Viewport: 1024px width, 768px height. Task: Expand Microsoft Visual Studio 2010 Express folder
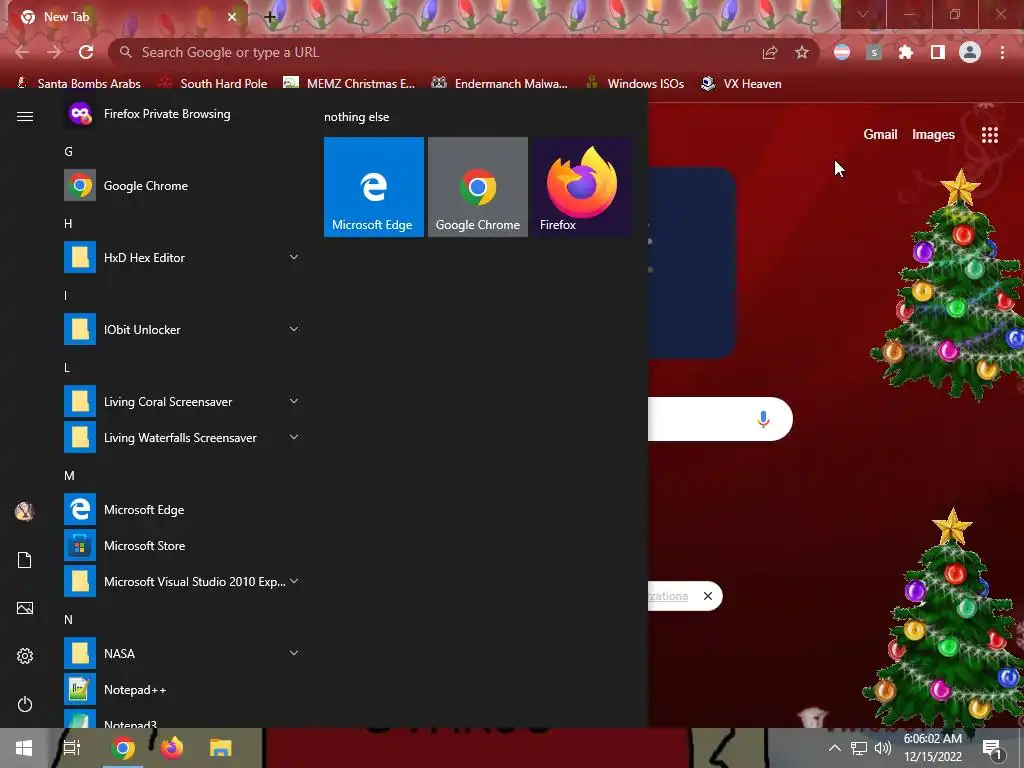click(x=182, y=581)
